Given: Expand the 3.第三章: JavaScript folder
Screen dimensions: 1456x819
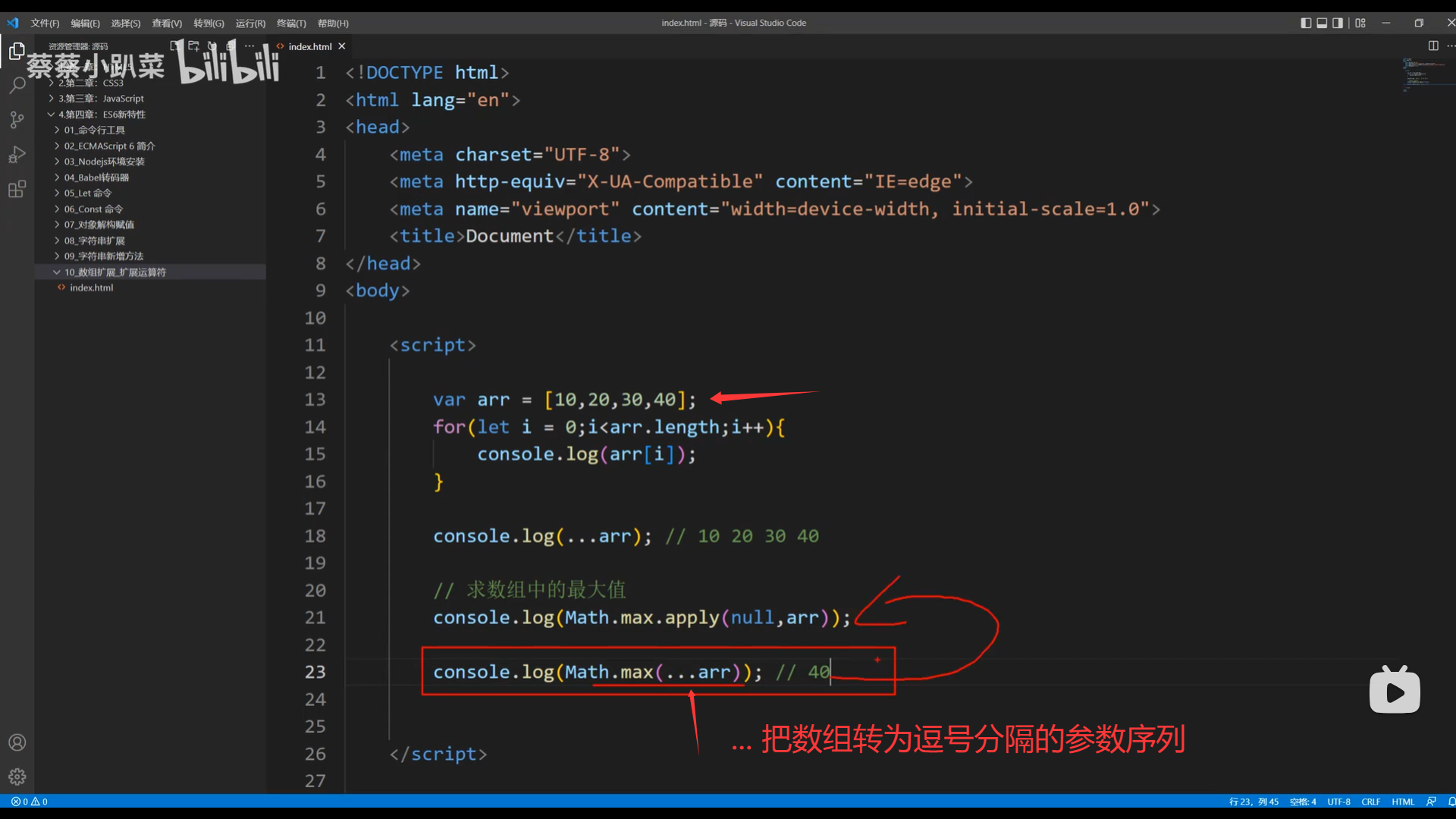Looking at the screenshot, I should point(100,99).
